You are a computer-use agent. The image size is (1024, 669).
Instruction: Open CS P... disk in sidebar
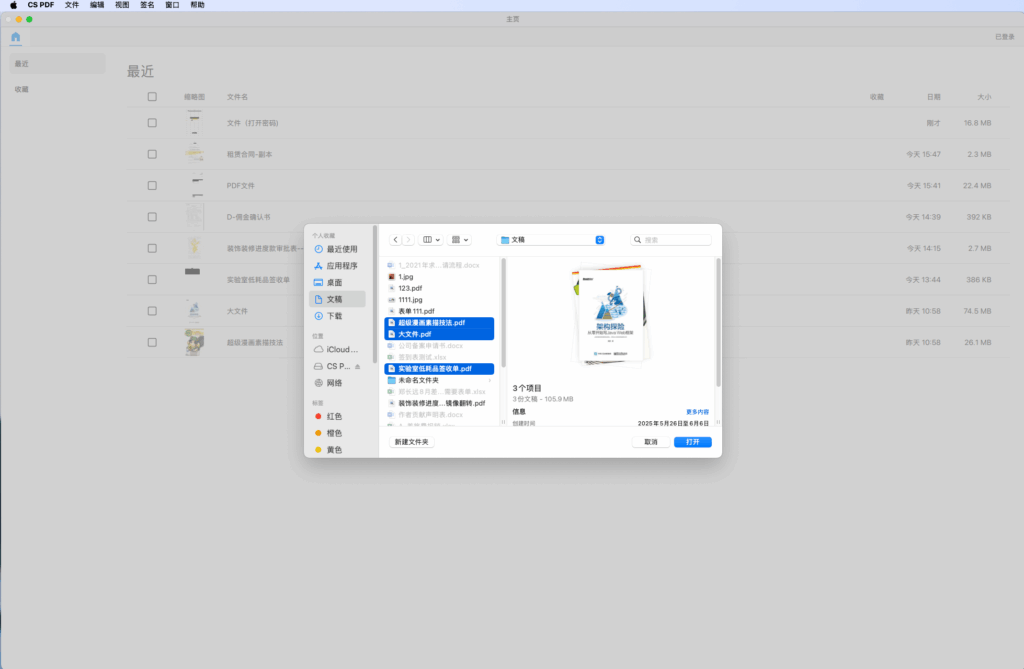point(332,367)
